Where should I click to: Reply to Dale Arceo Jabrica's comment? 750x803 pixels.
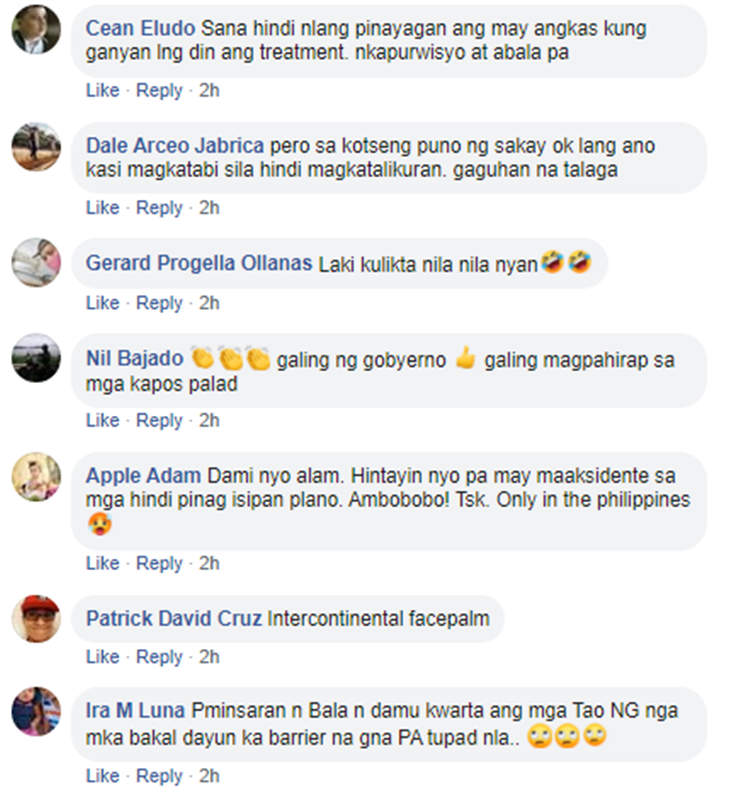tap(159, 207)
